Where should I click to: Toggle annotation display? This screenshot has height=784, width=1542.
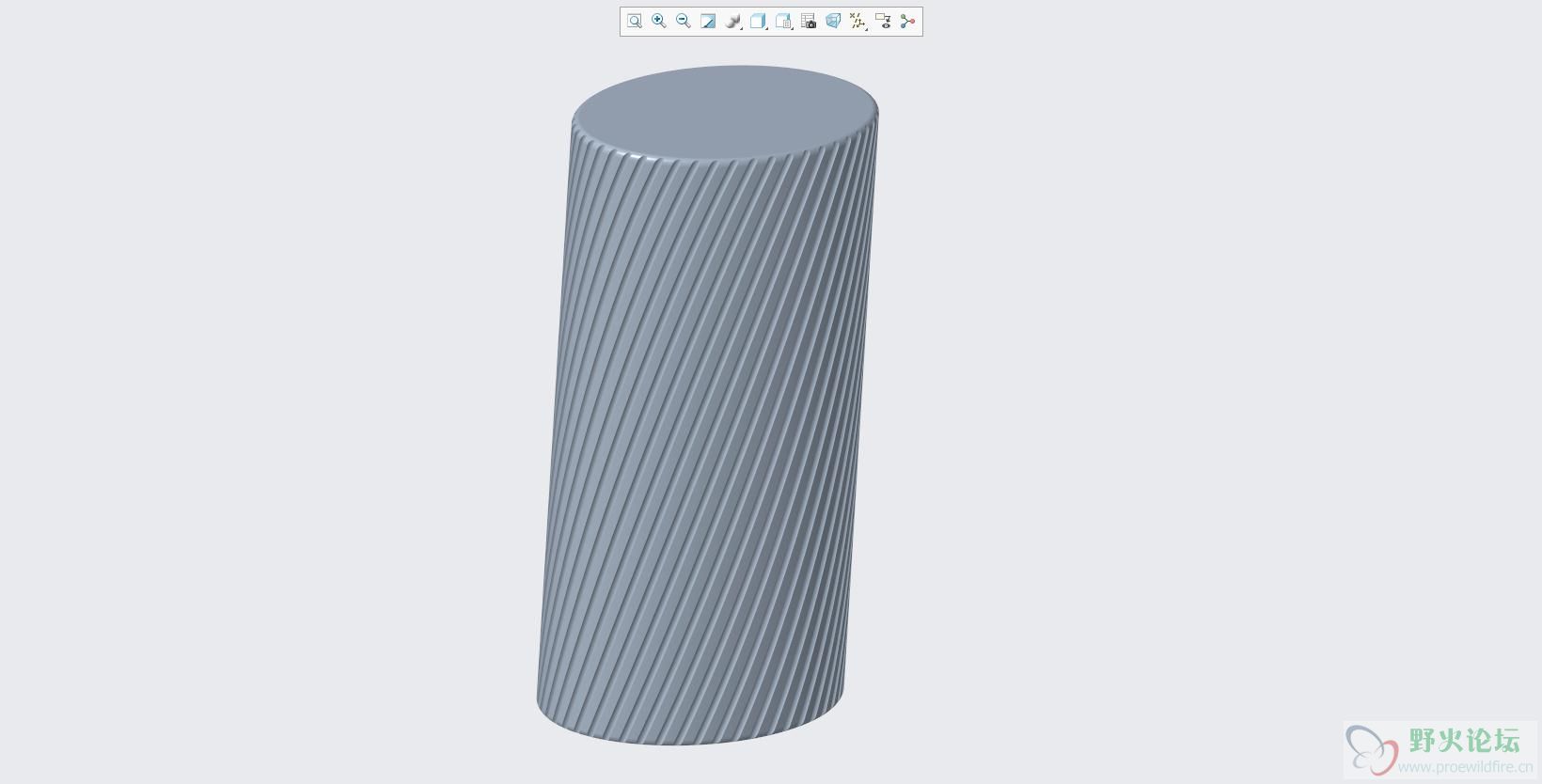883,21
